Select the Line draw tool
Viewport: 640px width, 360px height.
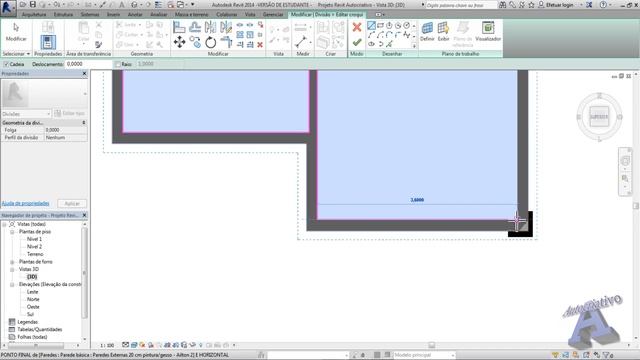tap(371, 26)
